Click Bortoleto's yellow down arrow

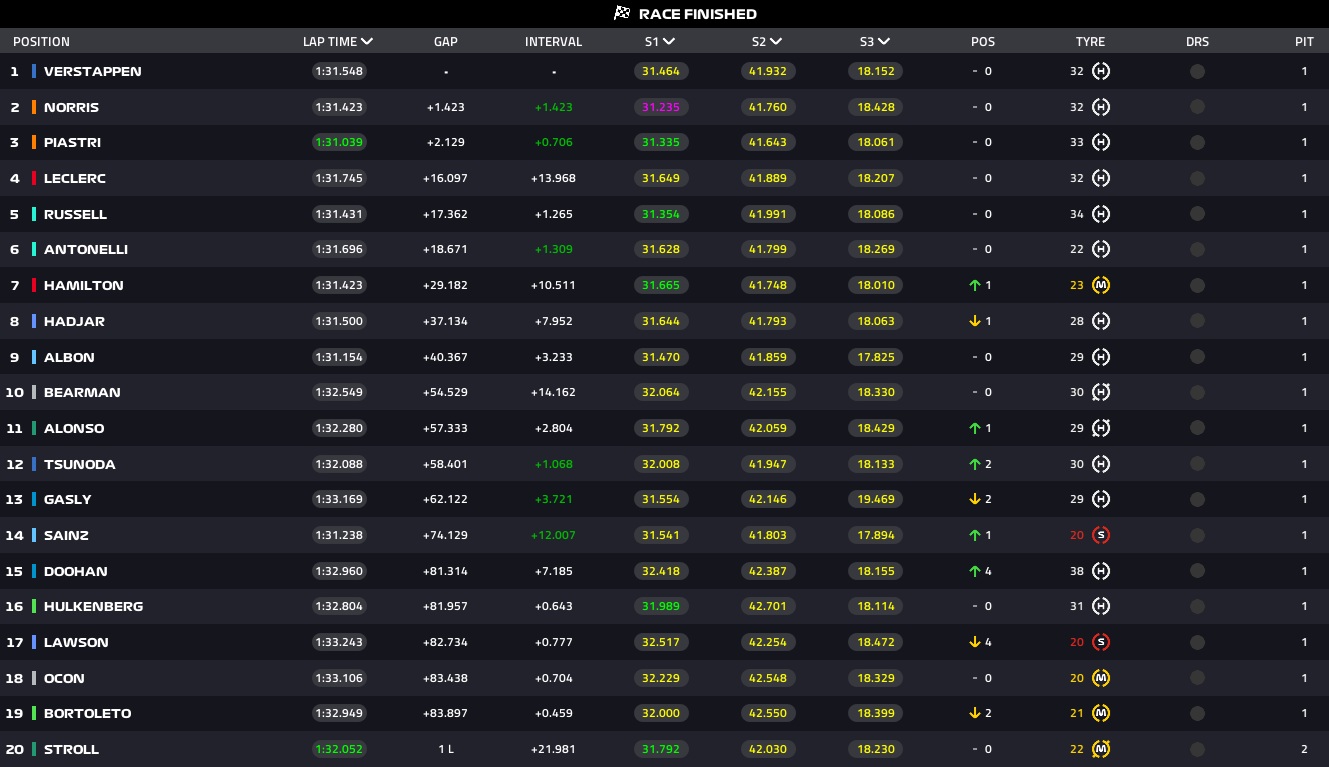(974, 713)
